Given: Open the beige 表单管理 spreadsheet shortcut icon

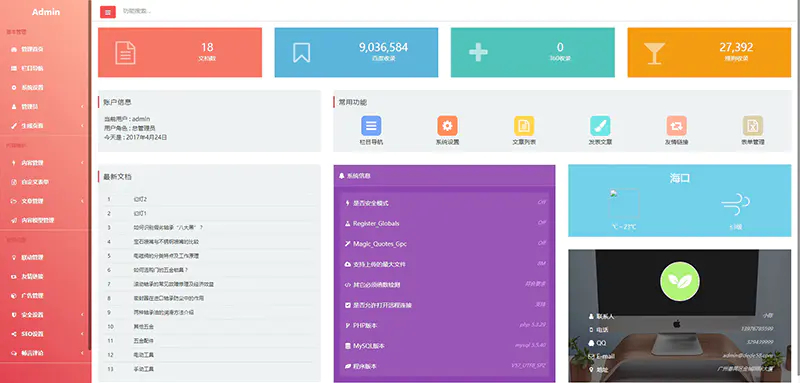Looking at the screenshot, I should point(753,125).
